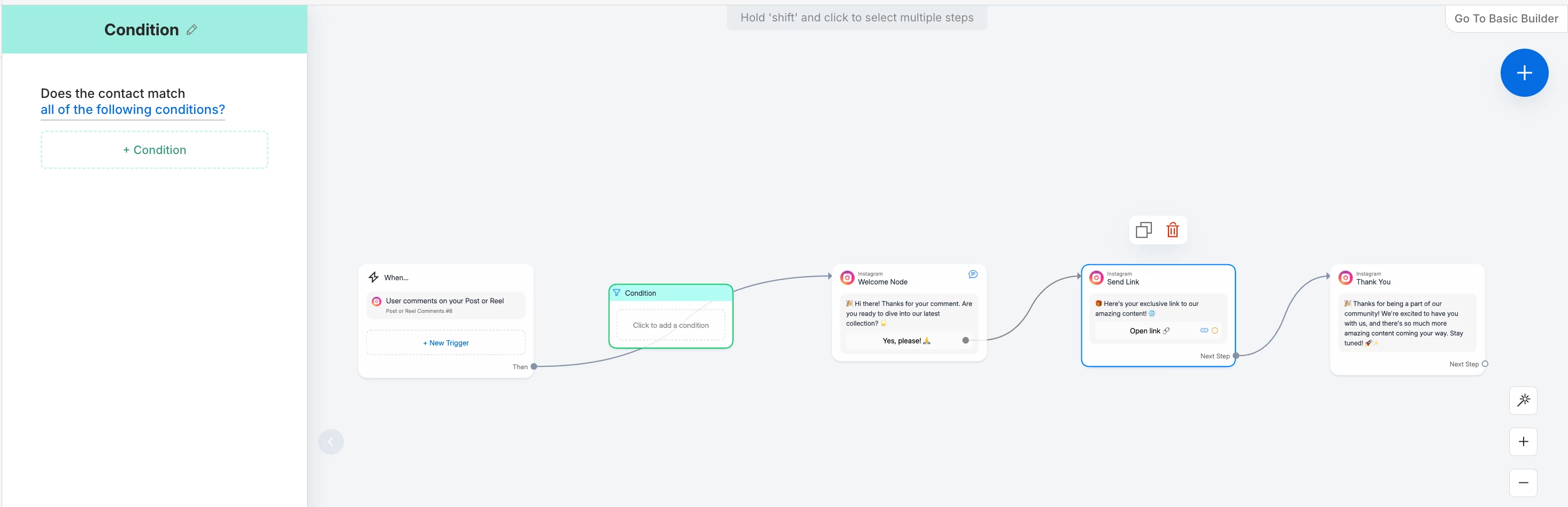Click the Instagram icon in the trigger row
This screenshot has height=507, width=1568.
[x=377, y=301]
